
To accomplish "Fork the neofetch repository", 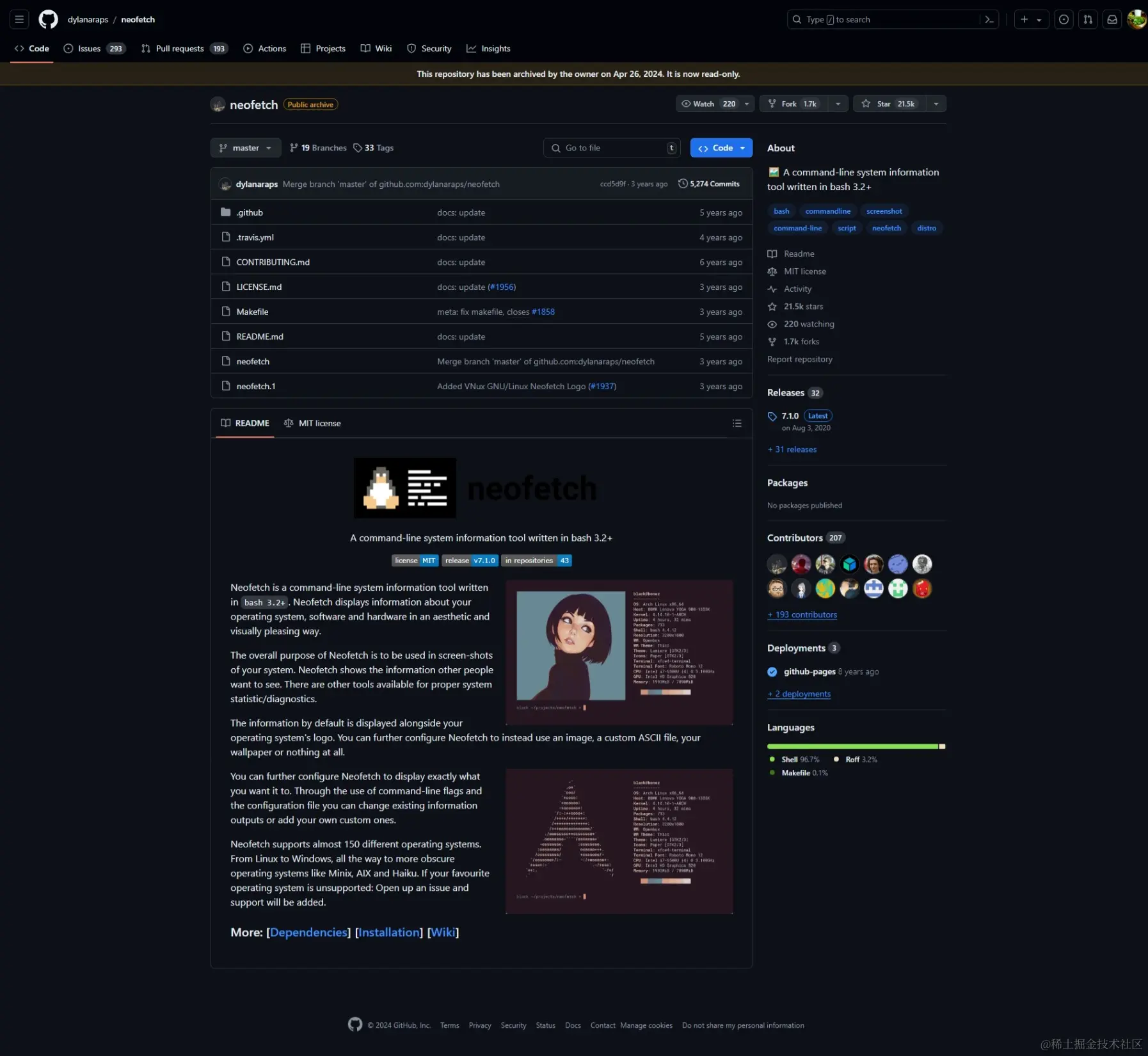I will pyautogui.click(x=793, y=104).
